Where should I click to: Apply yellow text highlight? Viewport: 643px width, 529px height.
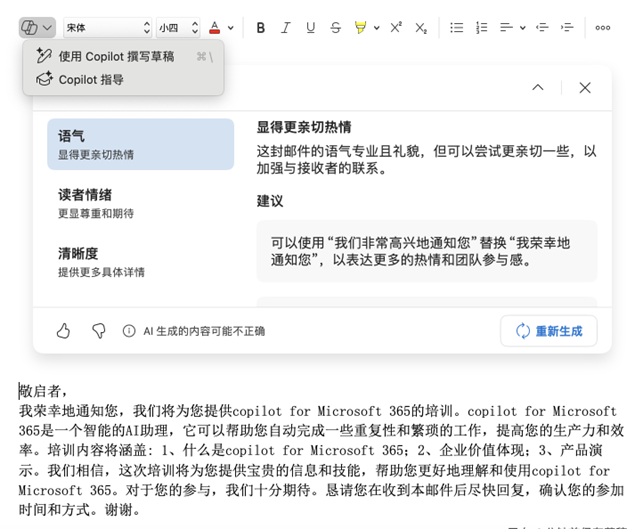[x=360, y=28]
